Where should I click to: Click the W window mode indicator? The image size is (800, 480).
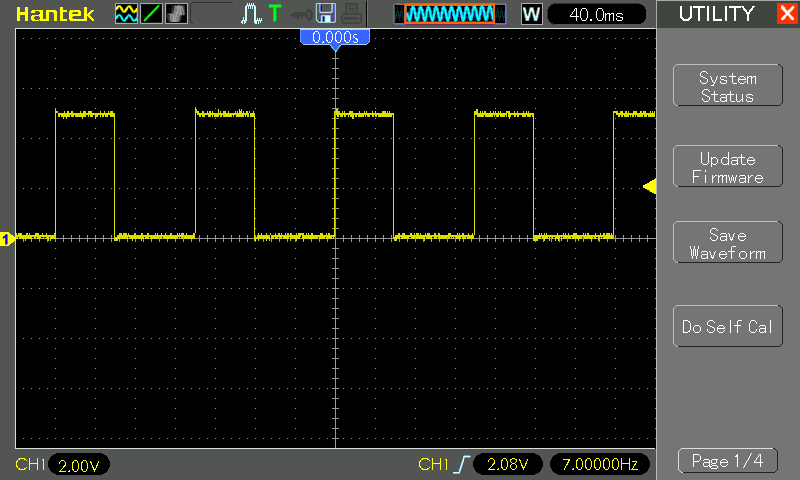click(532, 14)
